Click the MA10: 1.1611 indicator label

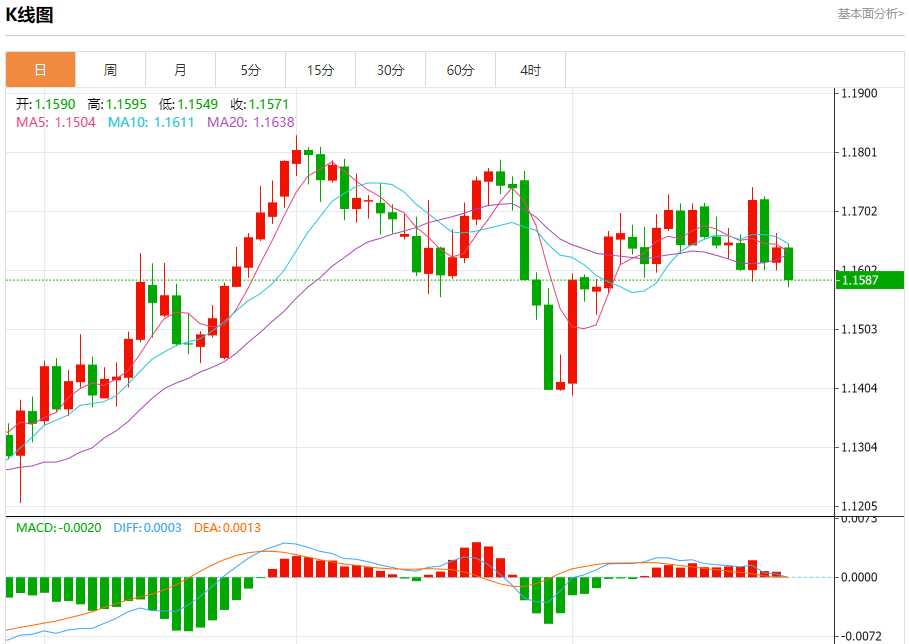[x=151, y=122]
